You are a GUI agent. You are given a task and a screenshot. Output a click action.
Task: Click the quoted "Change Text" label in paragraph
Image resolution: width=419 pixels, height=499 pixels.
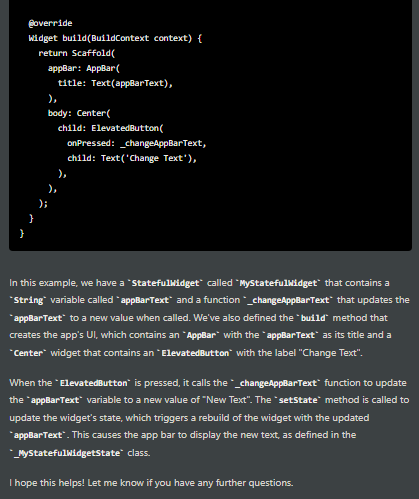click(x=330, y=353)
